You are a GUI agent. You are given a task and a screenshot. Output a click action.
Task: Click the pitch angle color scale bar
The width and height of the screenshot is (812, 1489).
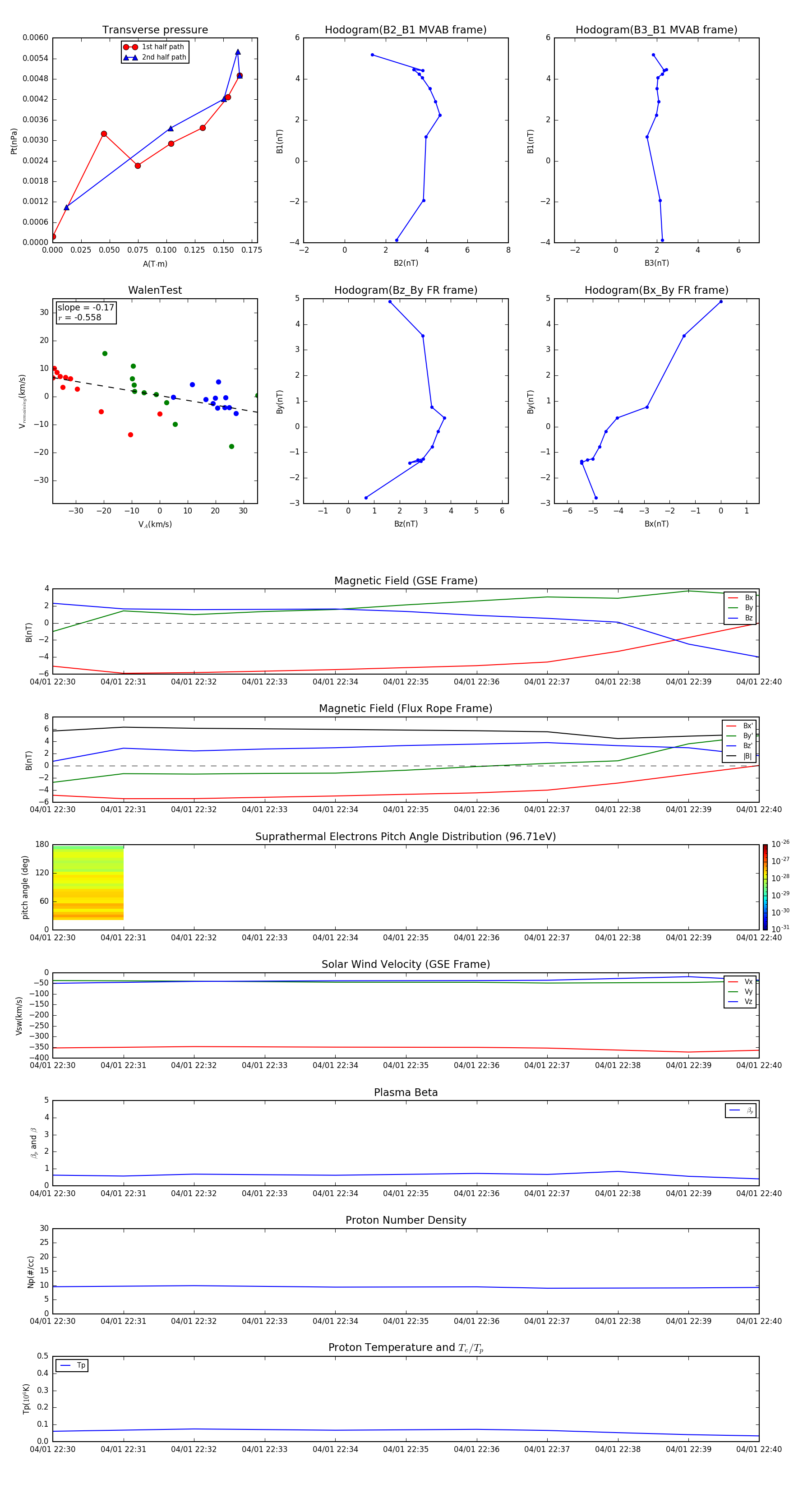pos(765,887)
